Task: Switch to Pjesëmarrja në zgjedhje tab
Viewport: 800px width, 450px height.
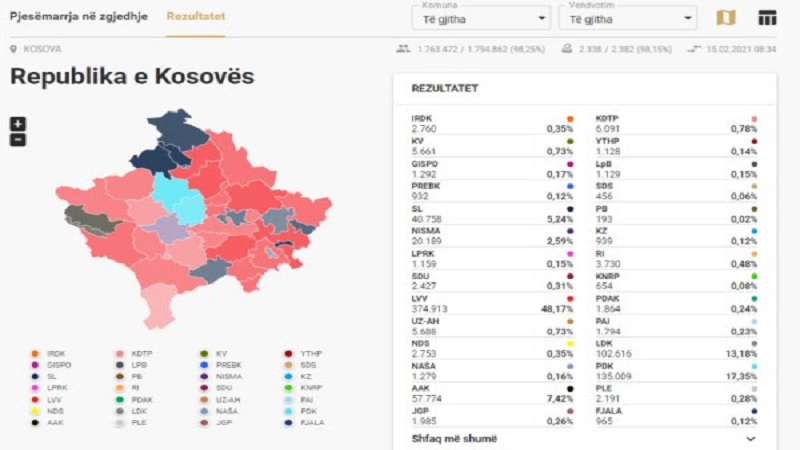Action: (79, 17)
